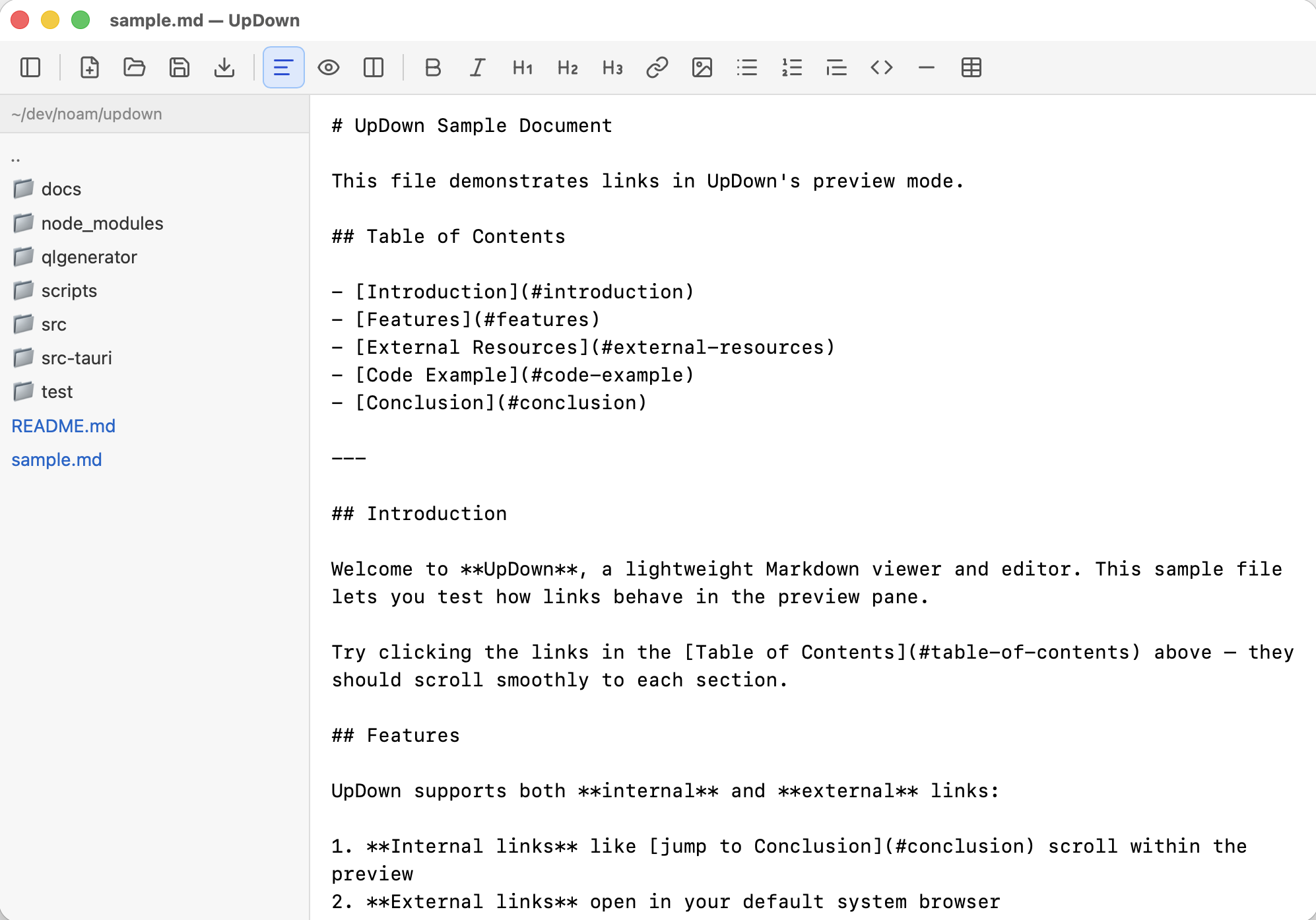Go up to parent directory
This screenshot has height=920, width=1316.
[x=16, y=158]
